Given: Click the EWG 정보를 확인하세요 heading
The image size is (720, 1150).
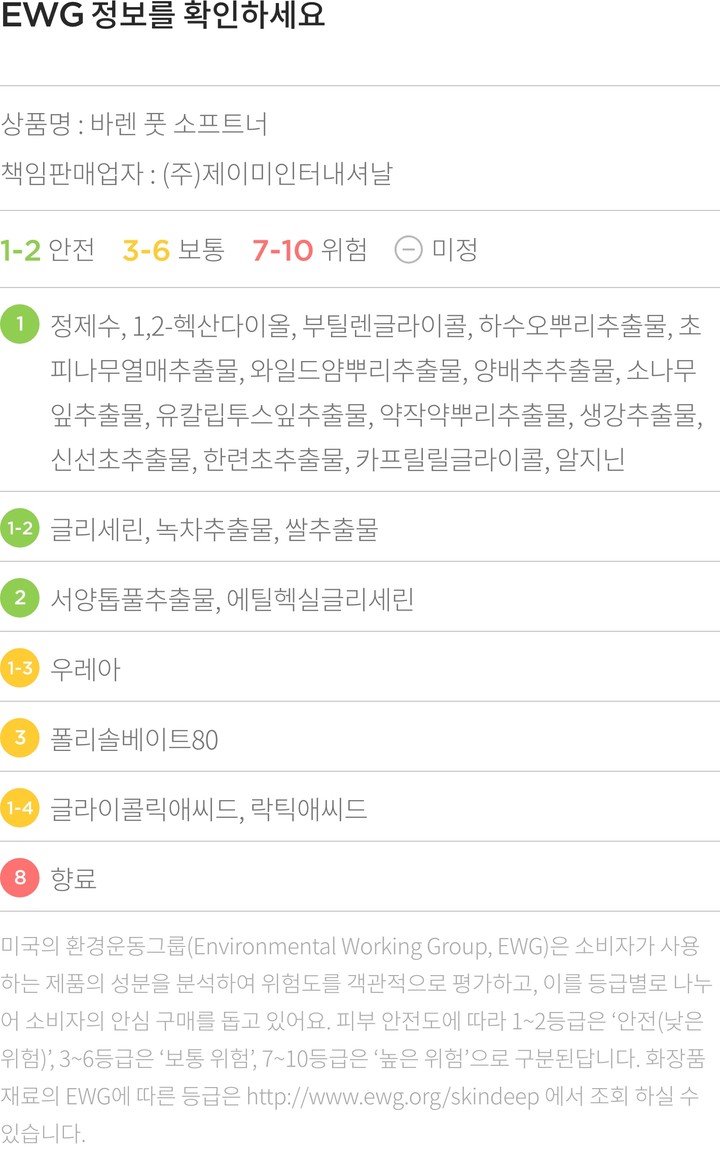Looking at the screenshot, I should 163,18.
